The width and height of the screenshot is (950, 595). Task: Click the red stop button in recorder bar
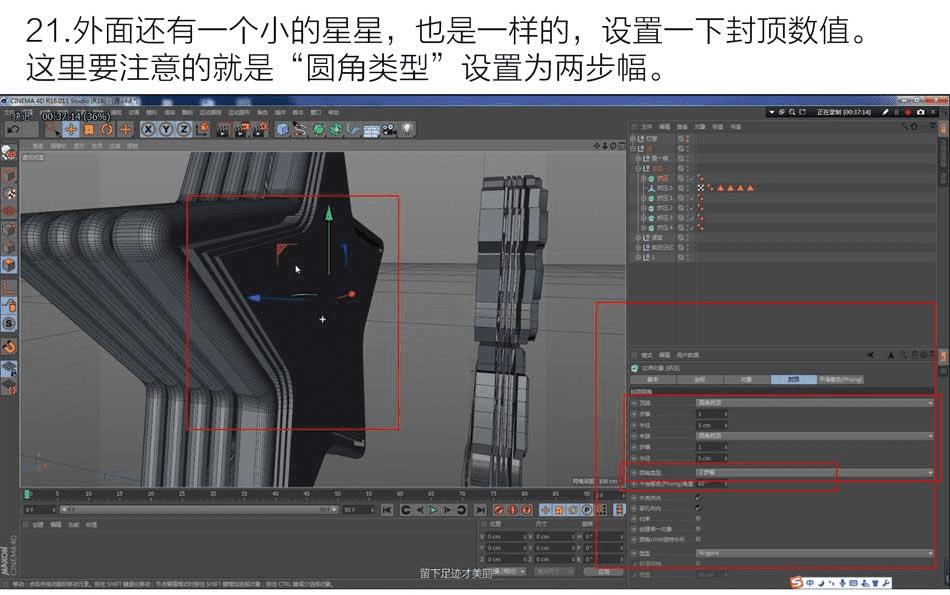coord(908,112)
